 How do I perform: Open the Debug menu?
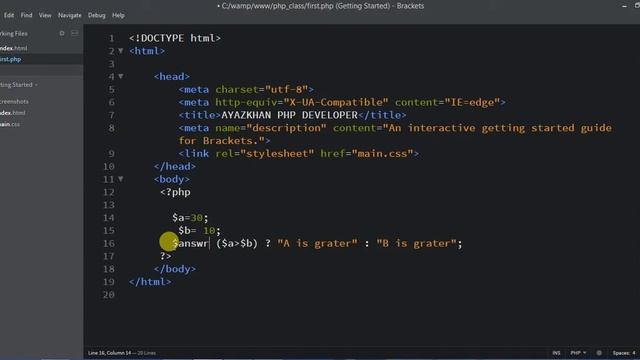tap(97, 15)
